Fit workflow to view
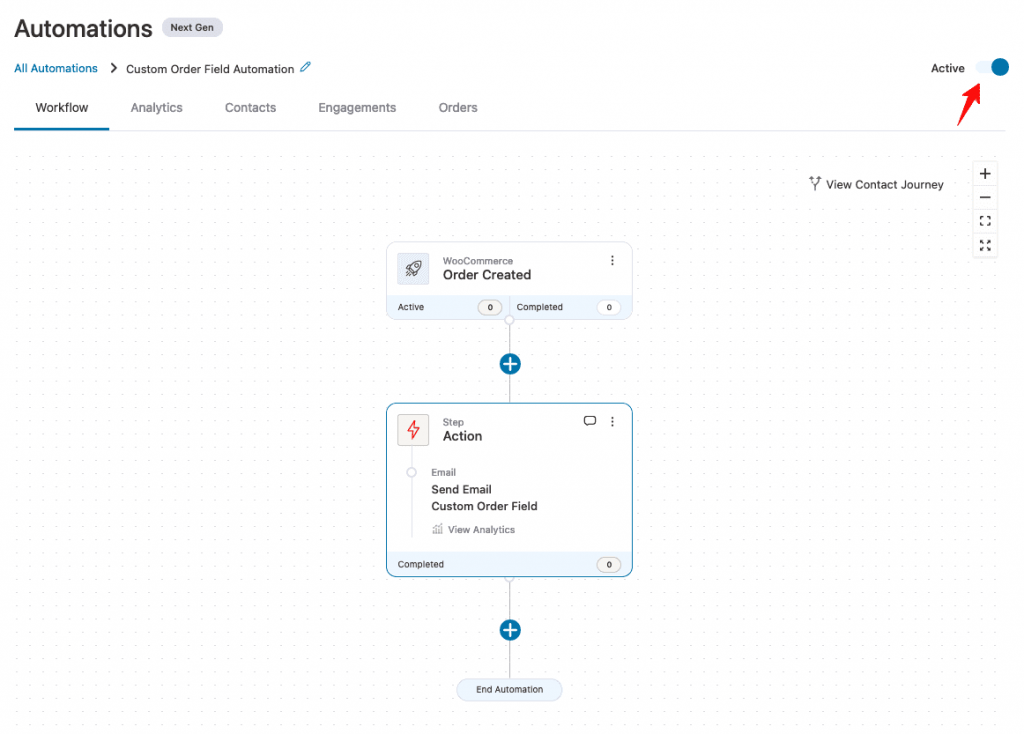Image resolution: width=1024 pixels, height=734 pixels. pyautogui.click(x=985, y=221)
